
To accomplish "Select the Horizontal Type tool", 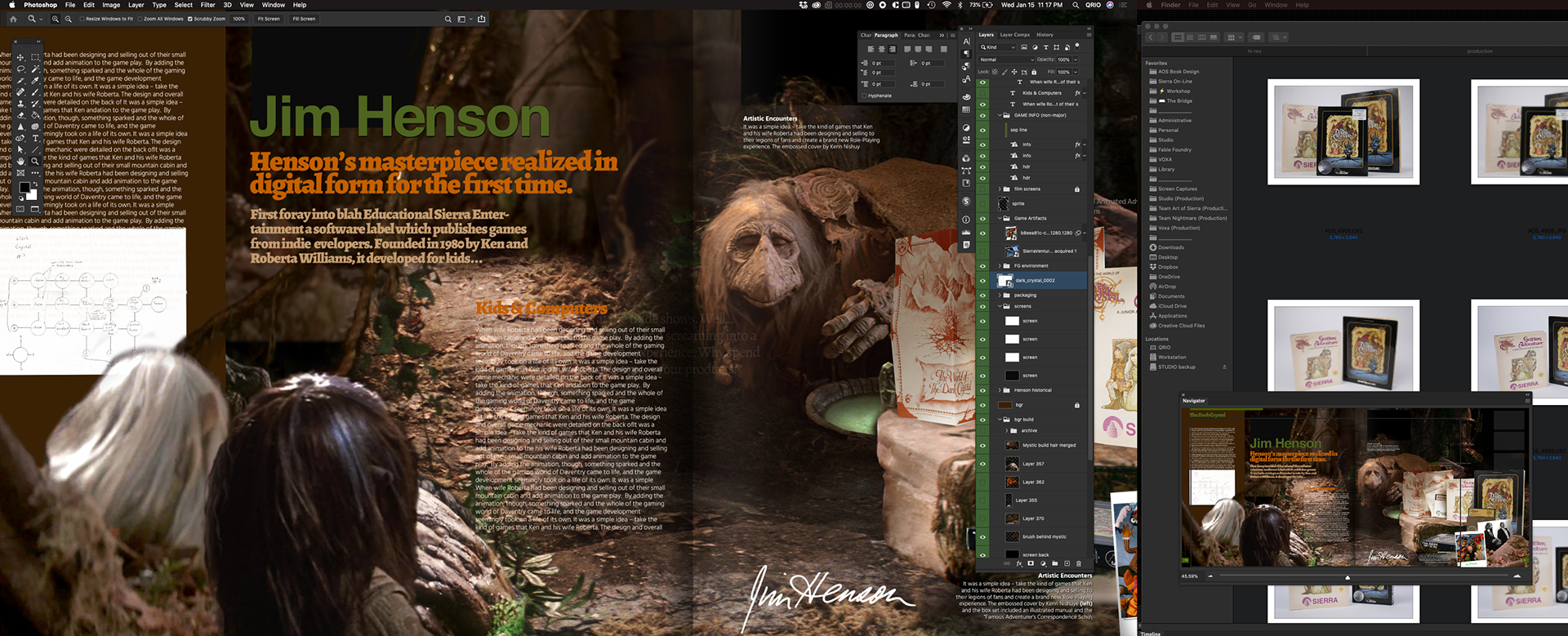I will pyautogui.click(x=35, y=138).
